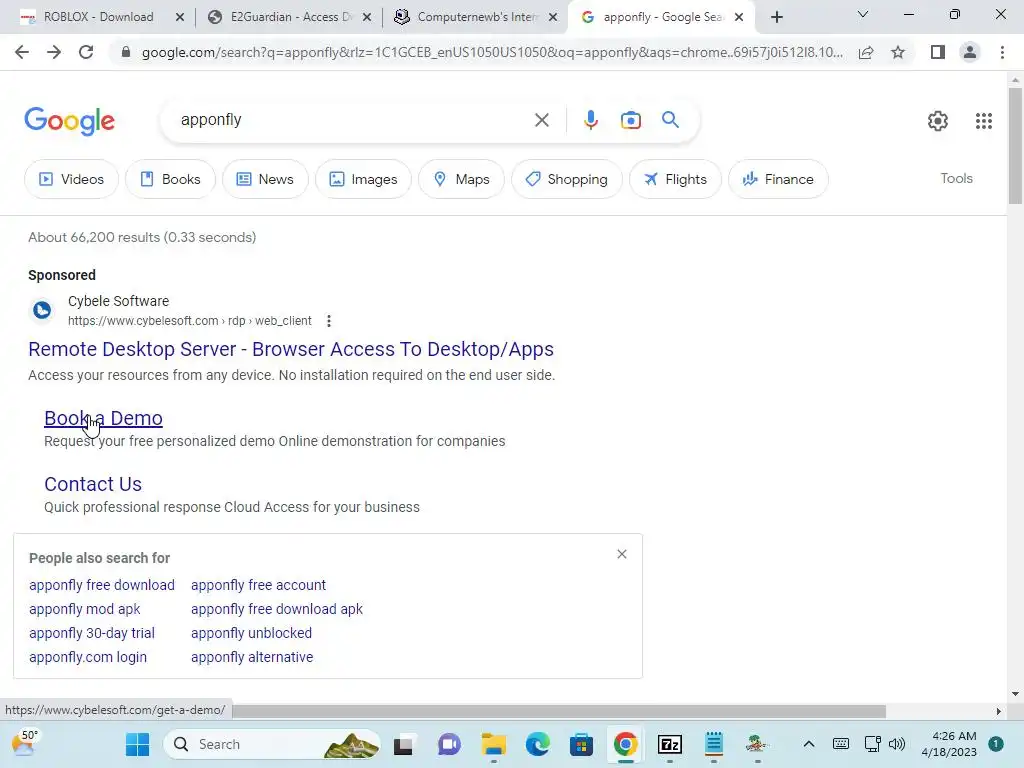
Task: Search for apponfly.com login
Action: 88,657
